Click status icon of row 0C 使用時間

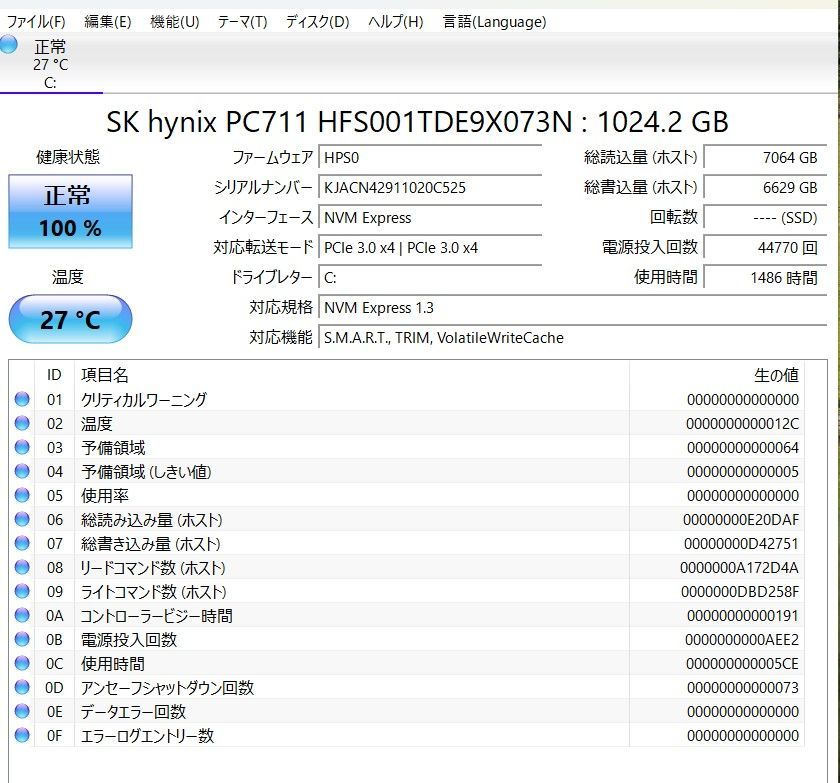pos(22,663)
